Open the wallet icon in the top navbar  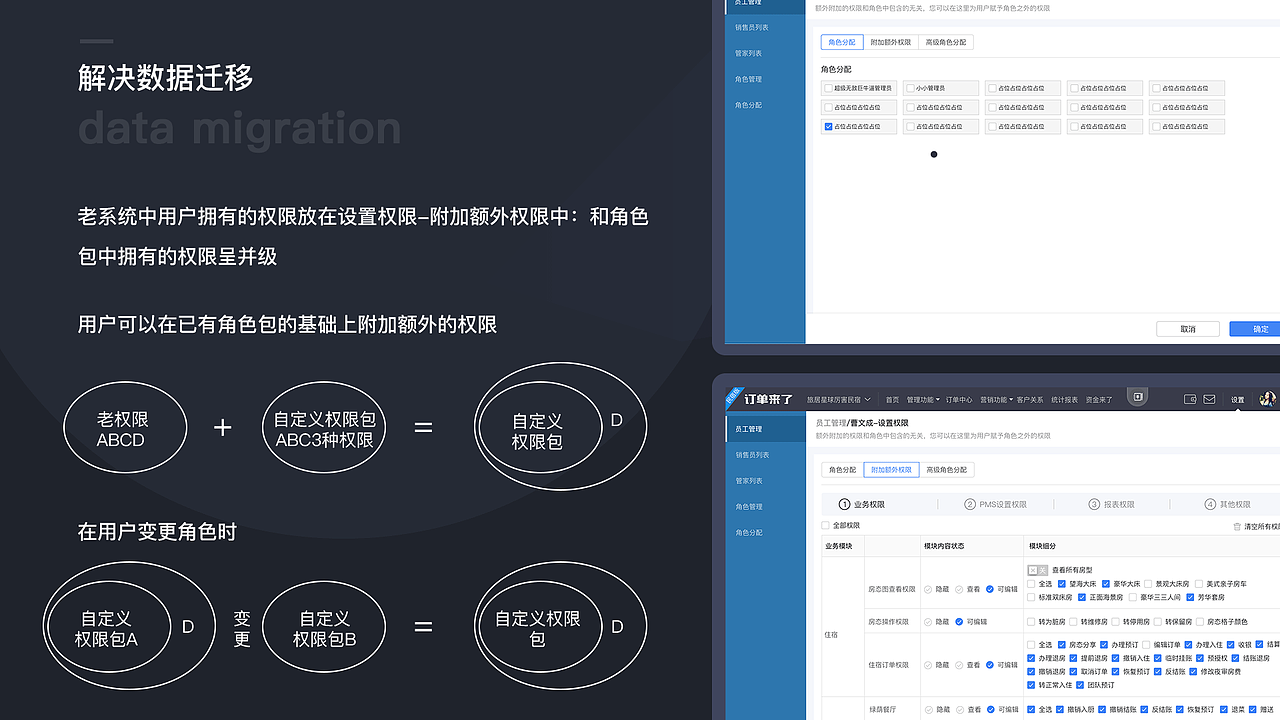1190,399
